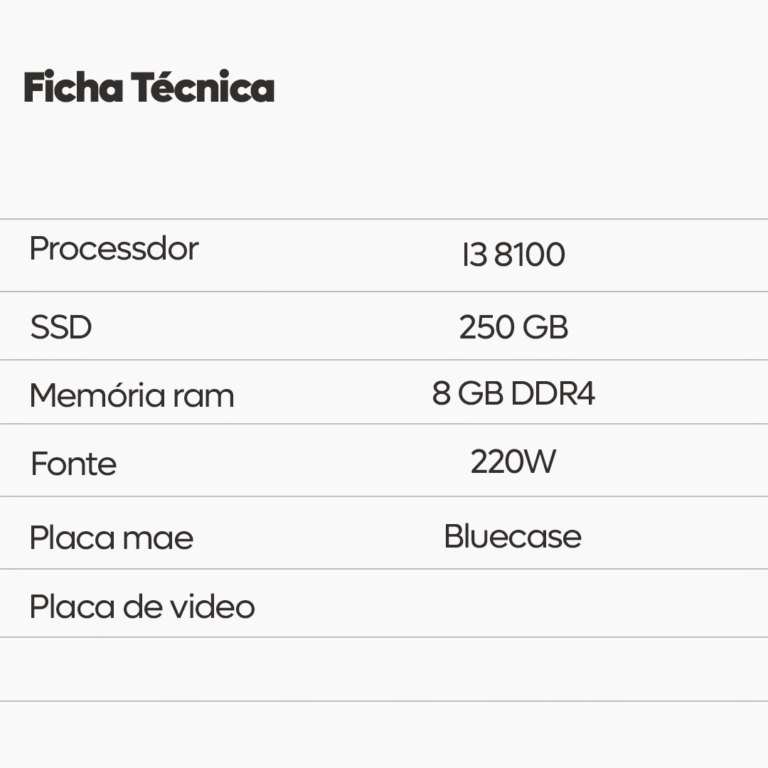Select the '8 GB DDR4' memory value

click(513, 393)
